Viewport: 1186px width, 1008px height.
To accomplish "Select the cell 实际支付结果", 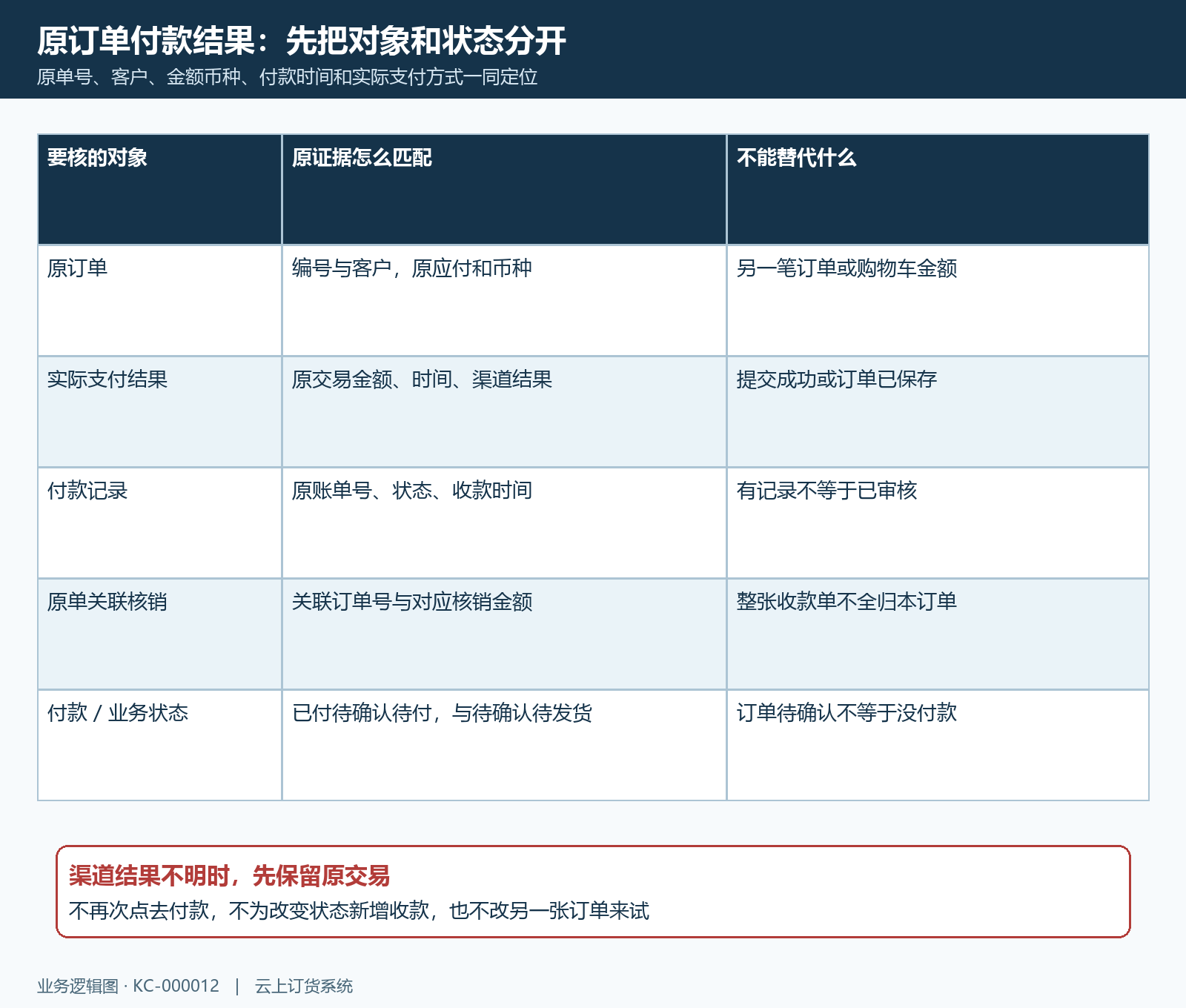I will pos(159,411).
